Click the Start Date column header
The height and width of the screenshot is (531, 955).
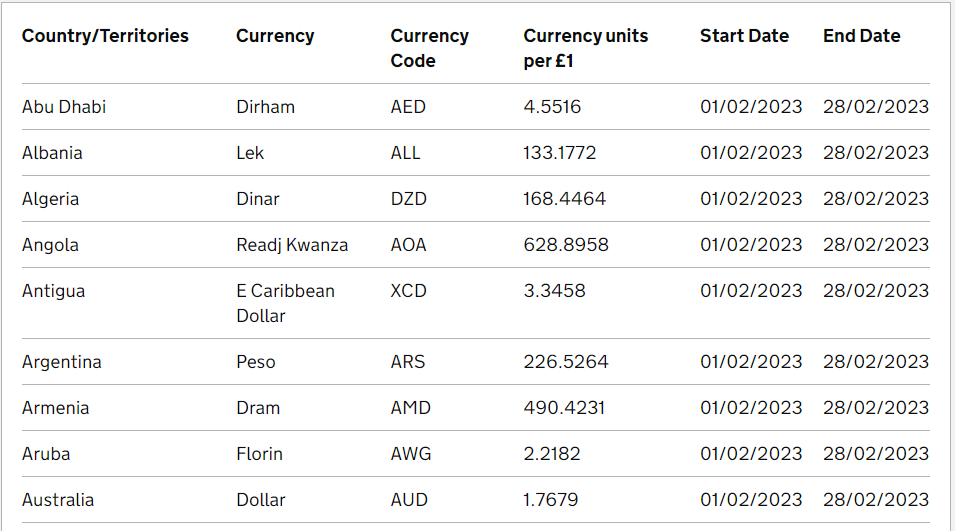pos(744,36)
